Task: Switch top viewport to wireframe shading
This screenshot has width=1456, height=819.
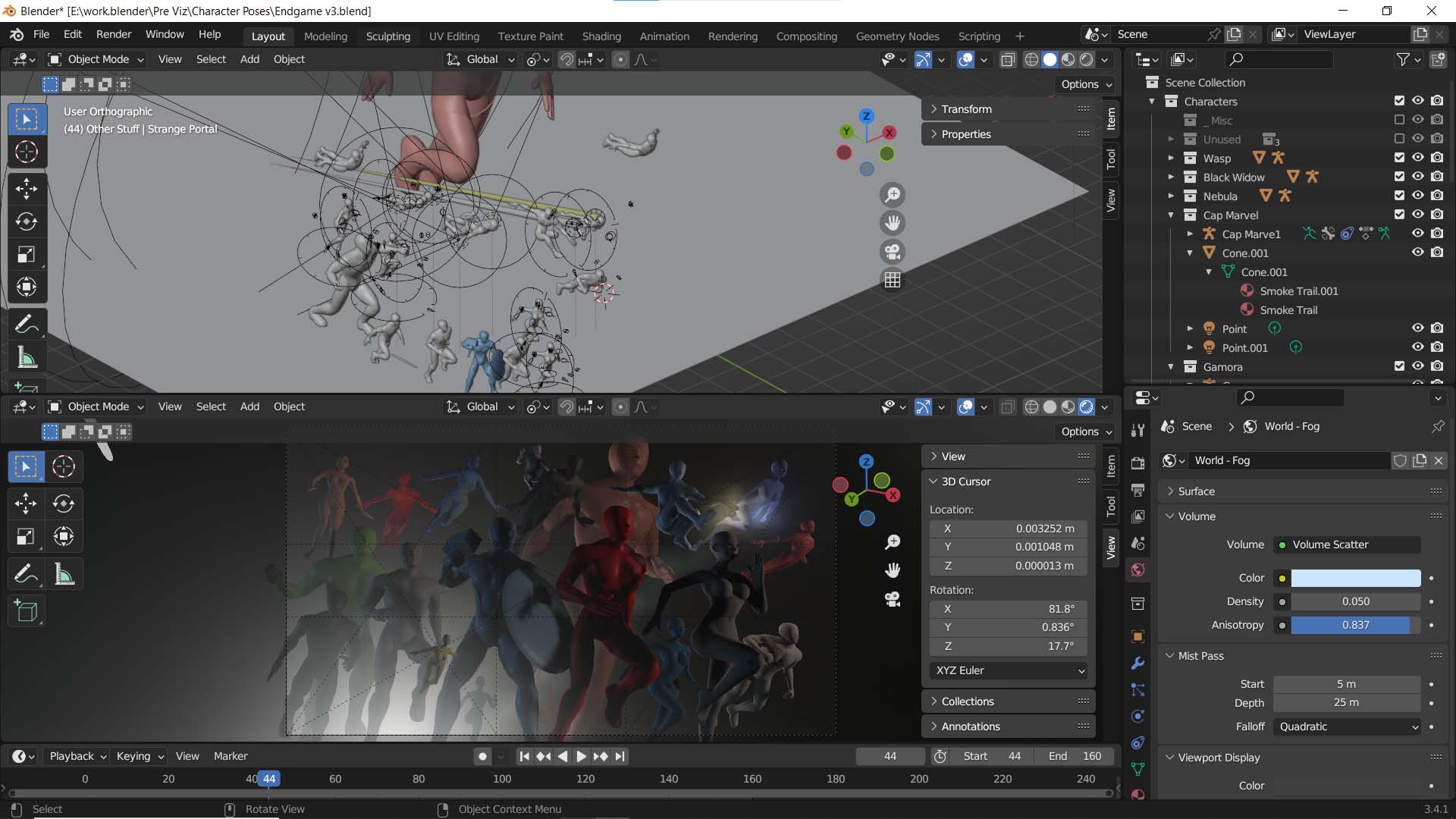Action: click(x=1031, y=59)
